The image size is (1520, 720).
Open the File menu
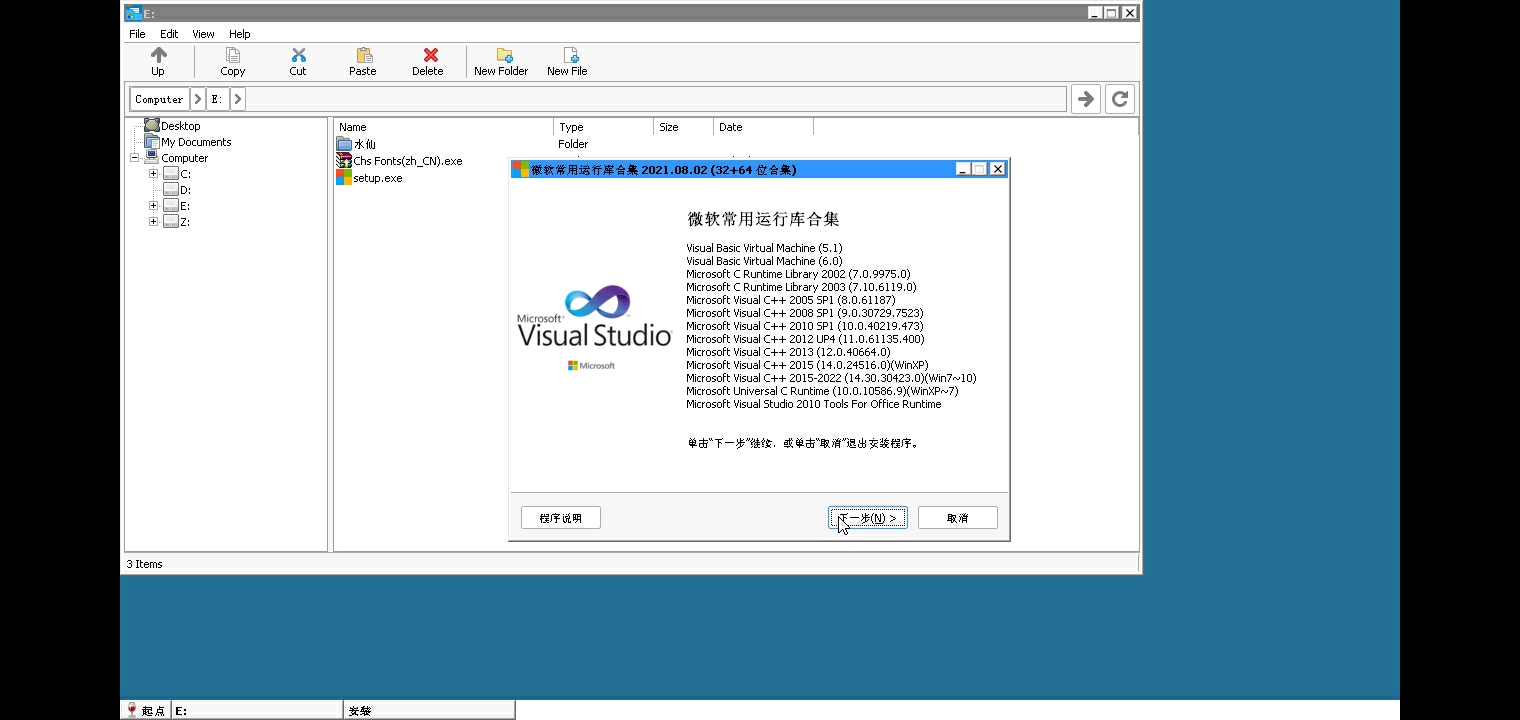(x=137, y=34)
